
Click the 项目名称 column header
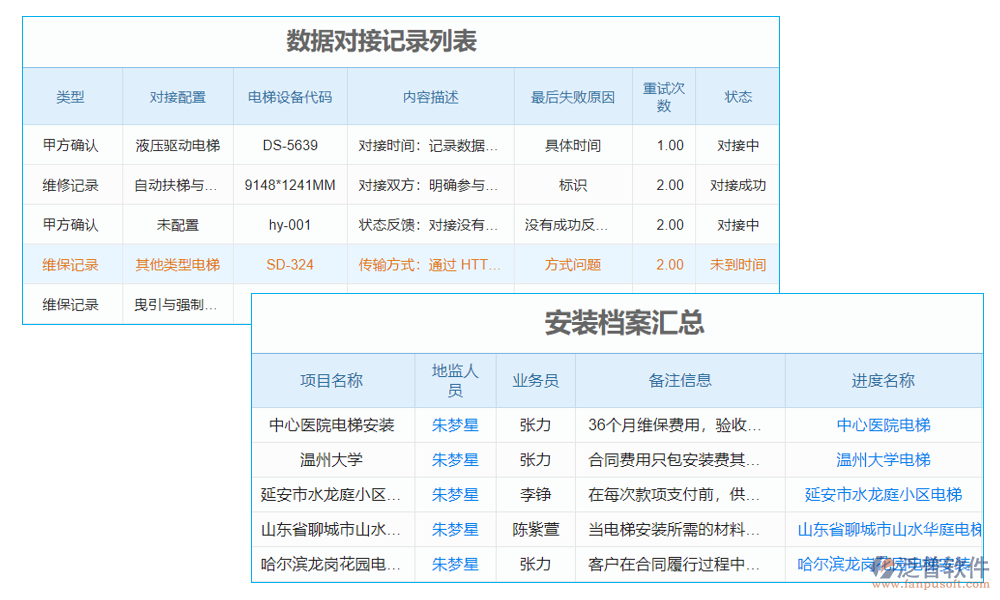pyautogui.click(x=330, y=380)
